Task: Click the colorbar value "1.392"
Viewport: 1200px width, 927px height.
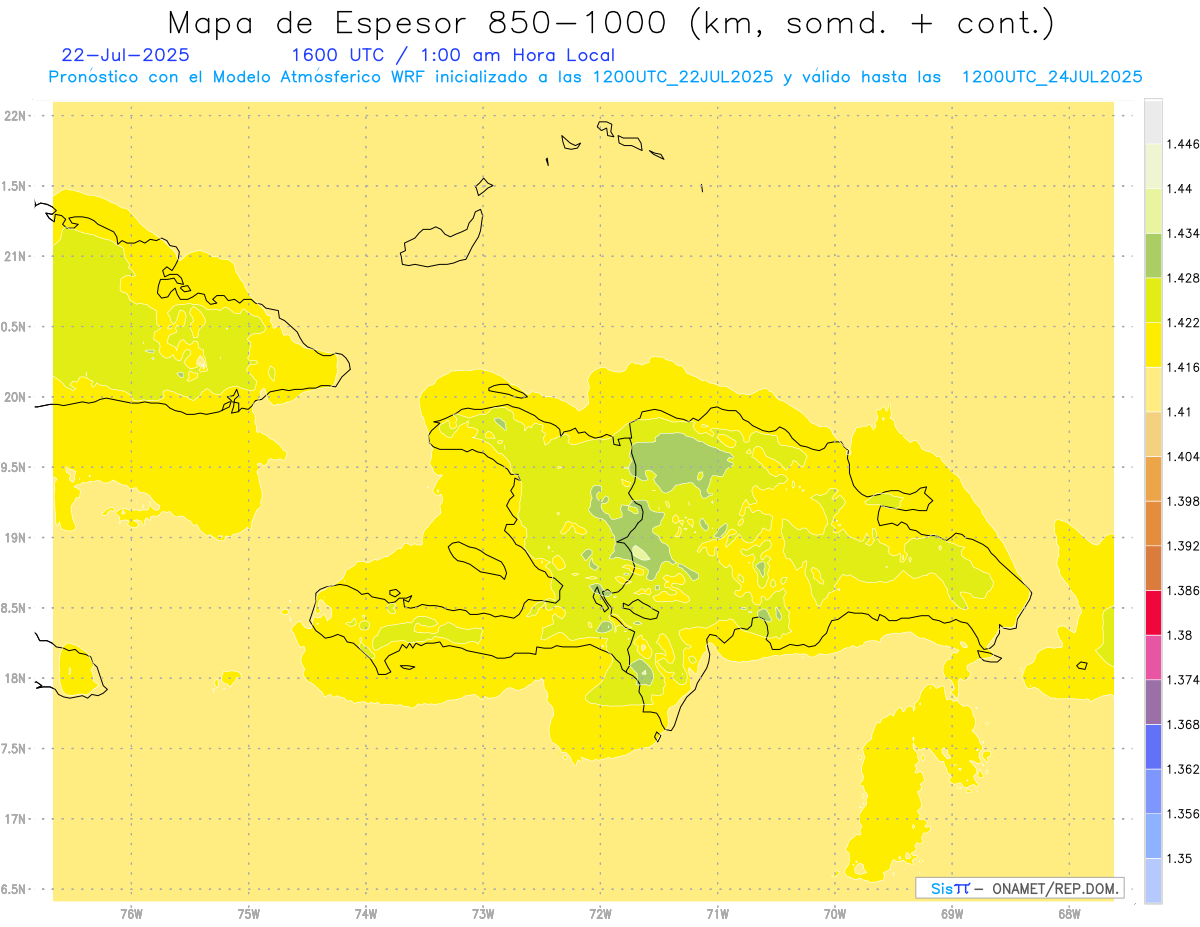Action: (1184, 546)
